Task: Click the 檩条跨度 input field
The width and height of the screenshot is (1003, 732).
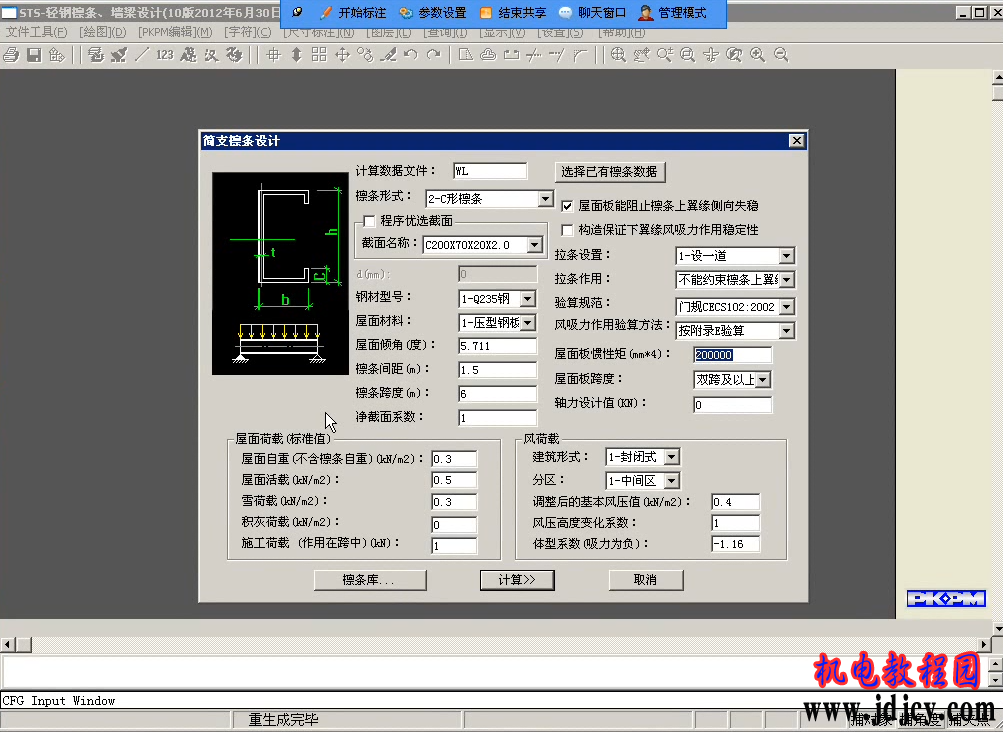Action: 498,394
